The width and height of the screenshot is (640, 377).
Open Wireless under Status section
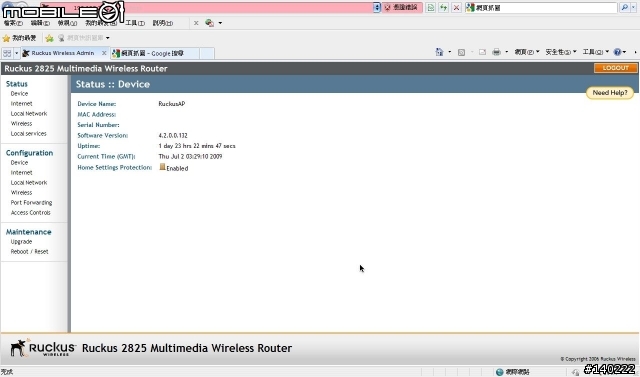[x=21, y=124]
